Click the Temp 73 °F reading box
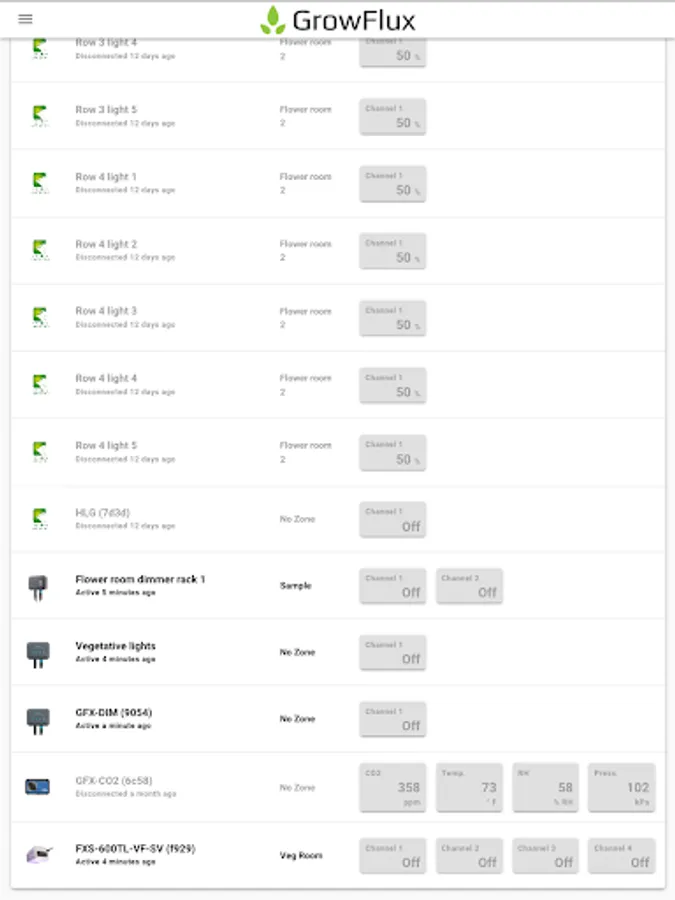The width and height of the screenshot is (675, 900). pos(469,787)
